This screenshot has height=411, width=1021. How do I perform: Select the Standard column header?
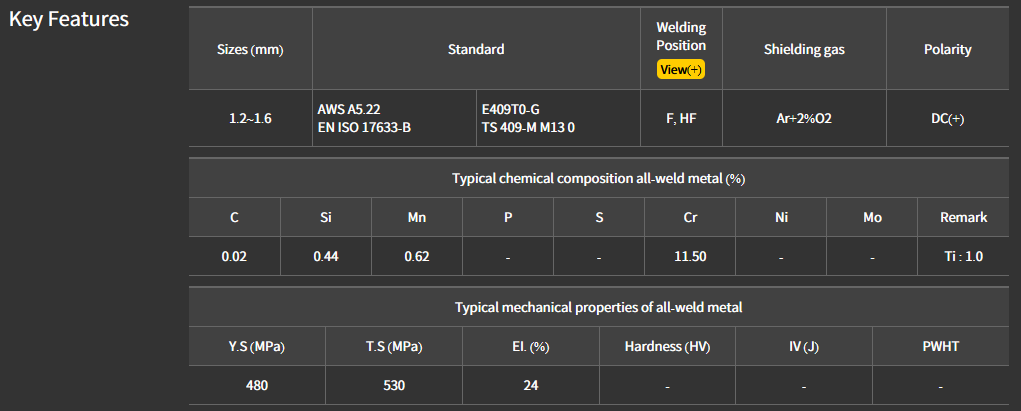tap(476, 49)
